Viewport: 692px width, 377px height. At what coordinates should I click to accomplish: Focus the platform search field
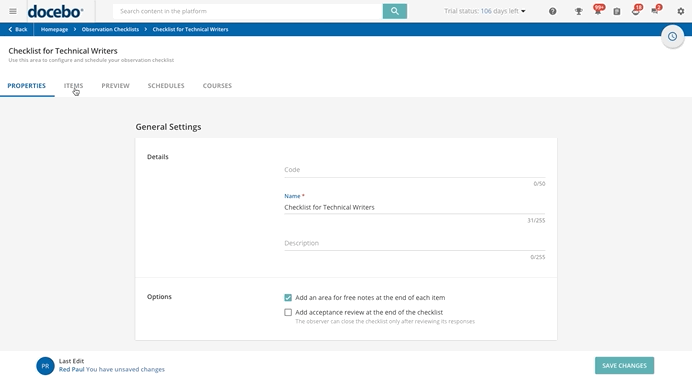pos(248,11)
